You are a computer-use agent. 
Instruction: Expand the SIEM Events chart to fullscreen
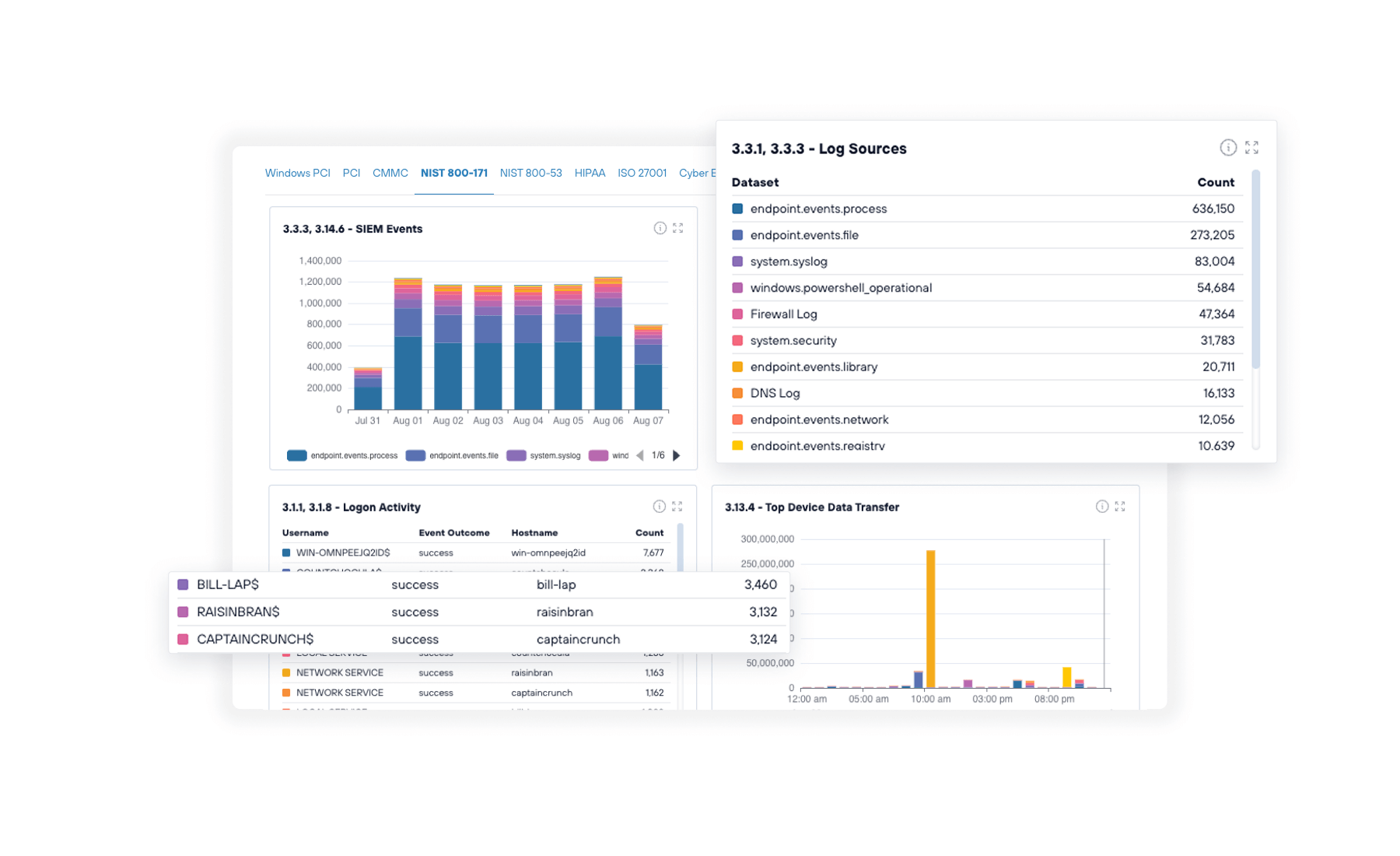click(x=677, y=227)
